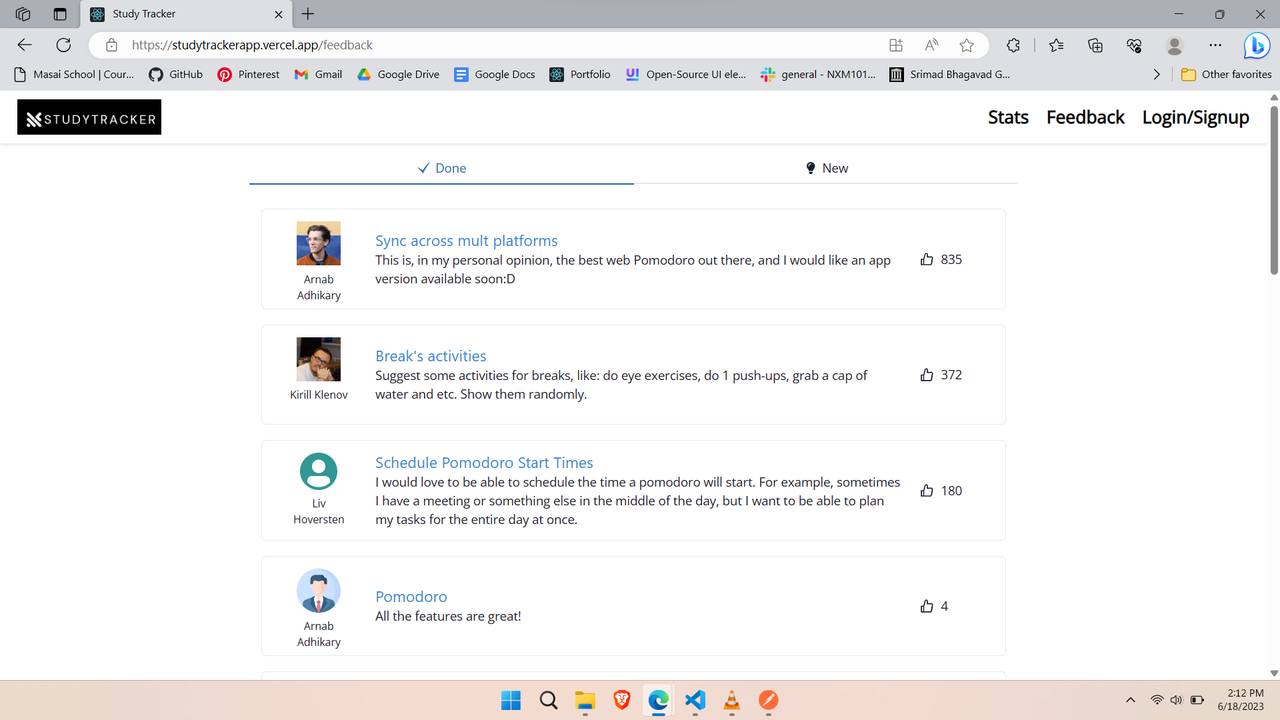1280x720 pixels.
Task: Open workspaces icon in title bar
Action: click(23, 14)
